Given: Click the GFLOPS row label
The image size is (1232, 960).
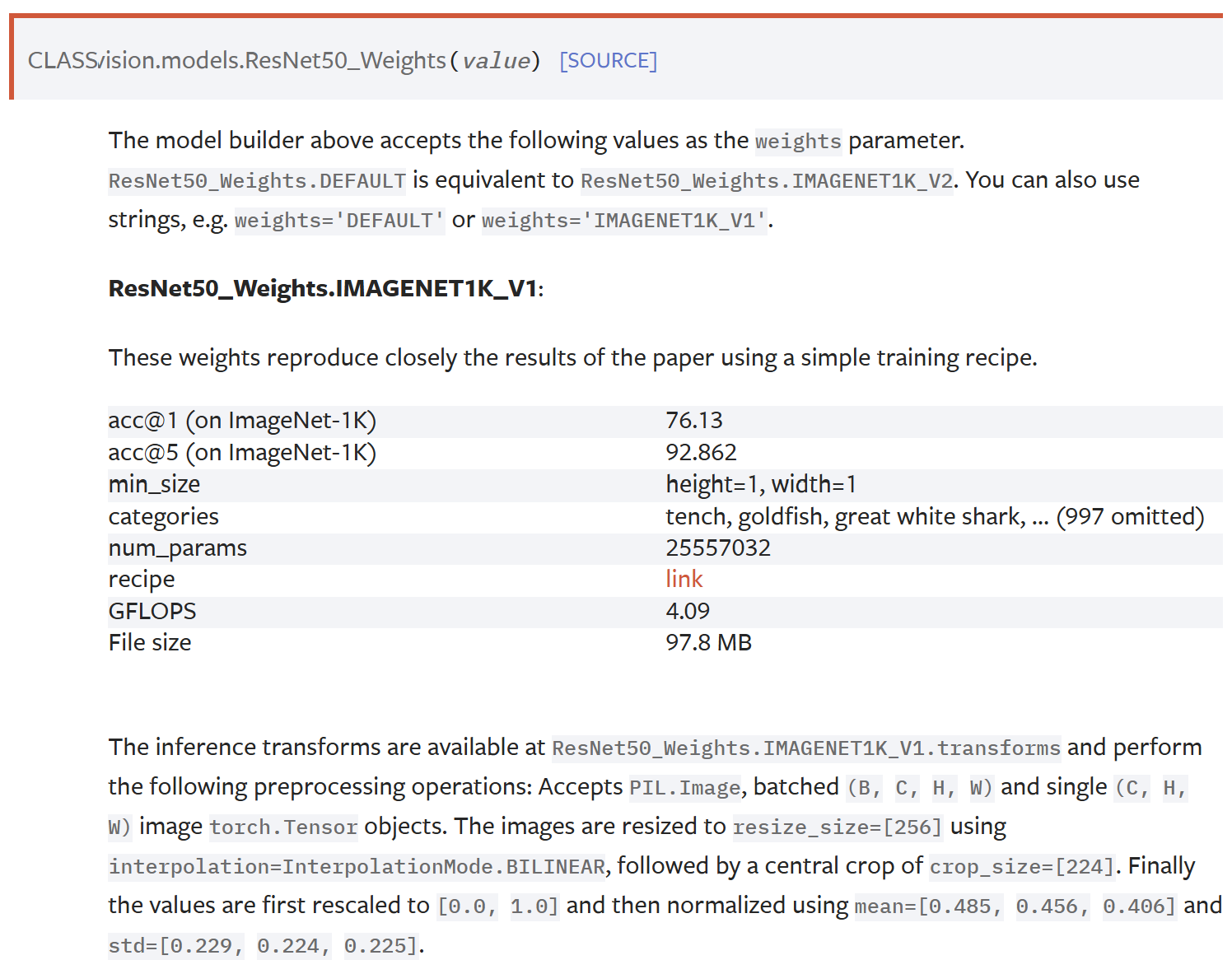Looking at the screenshot, I should [152, 612].
